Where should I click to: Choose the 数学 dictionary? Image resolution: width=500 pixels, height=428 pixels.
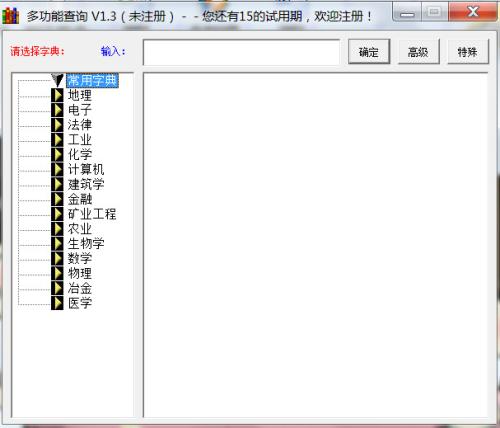80,258
